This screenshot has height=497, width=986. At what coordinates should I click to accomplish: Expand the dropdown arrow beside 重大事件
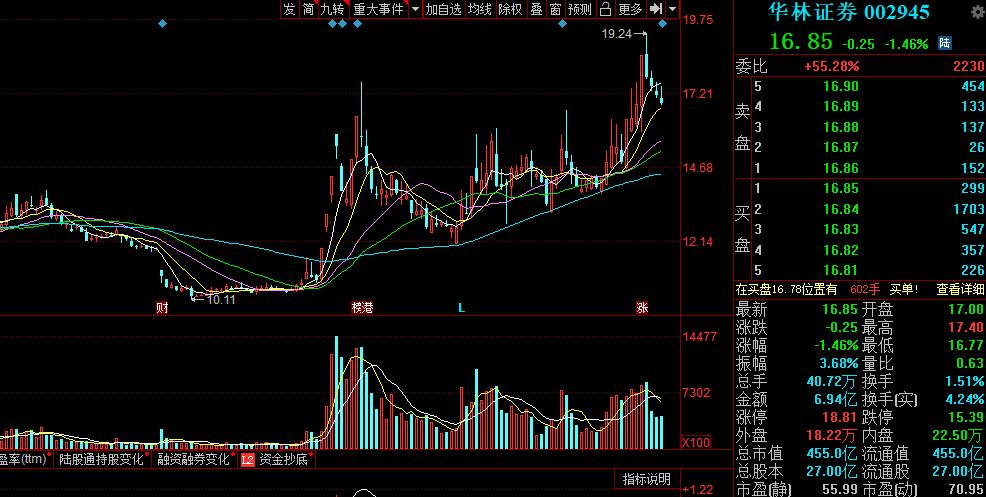(x=415, y=9)
